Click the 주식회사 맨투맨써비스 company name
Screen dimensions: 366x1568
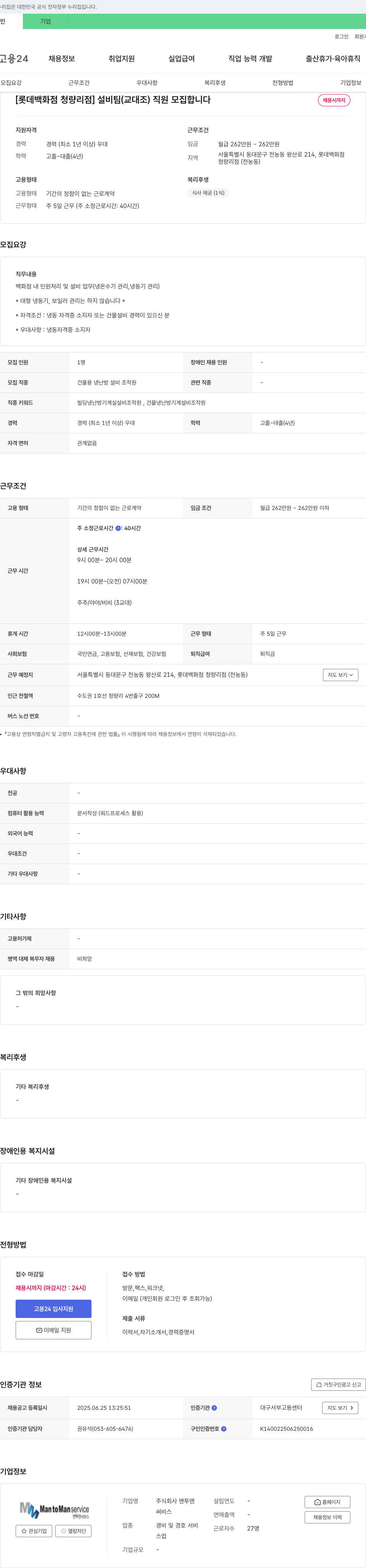coord(175,1507)
